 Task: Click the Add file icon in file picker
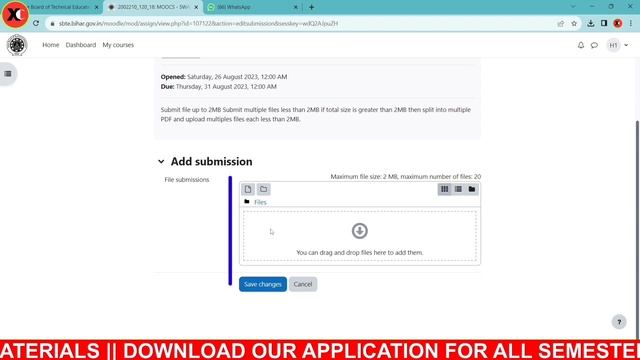pos(248,189)
